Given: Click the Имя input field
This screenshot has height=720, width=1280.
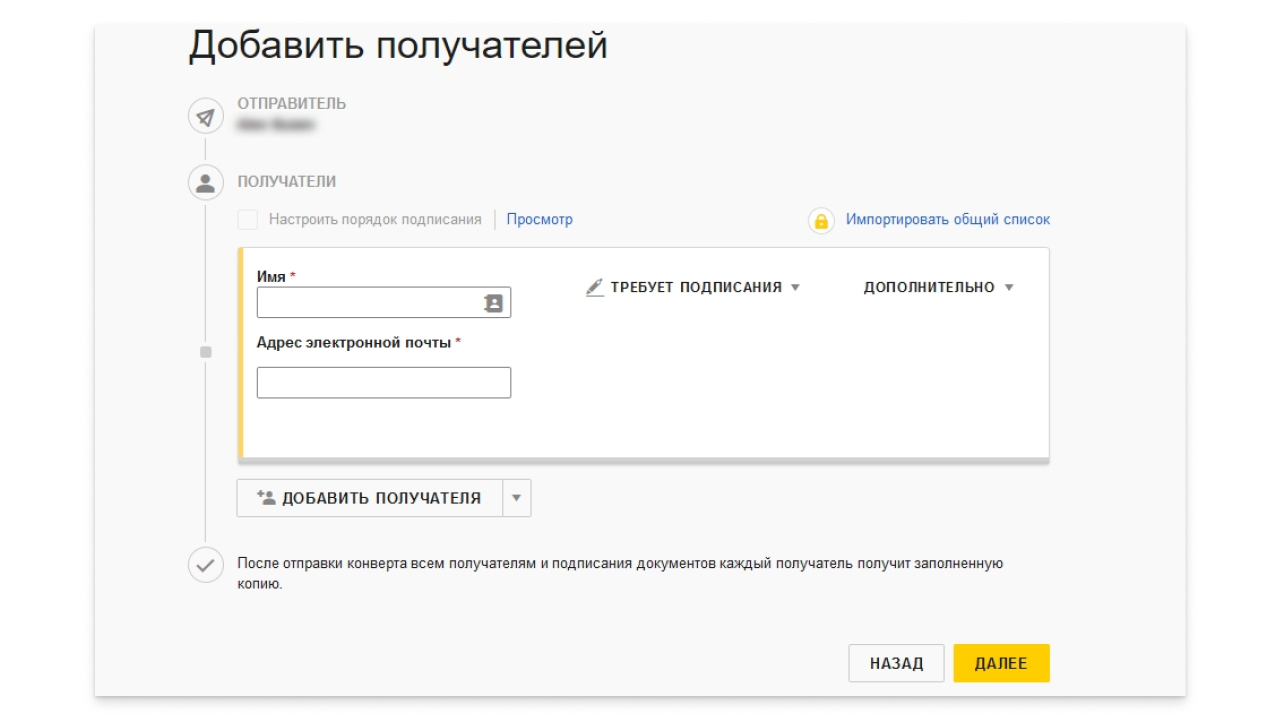Looking at the screenshot, I should coord(380,302).
